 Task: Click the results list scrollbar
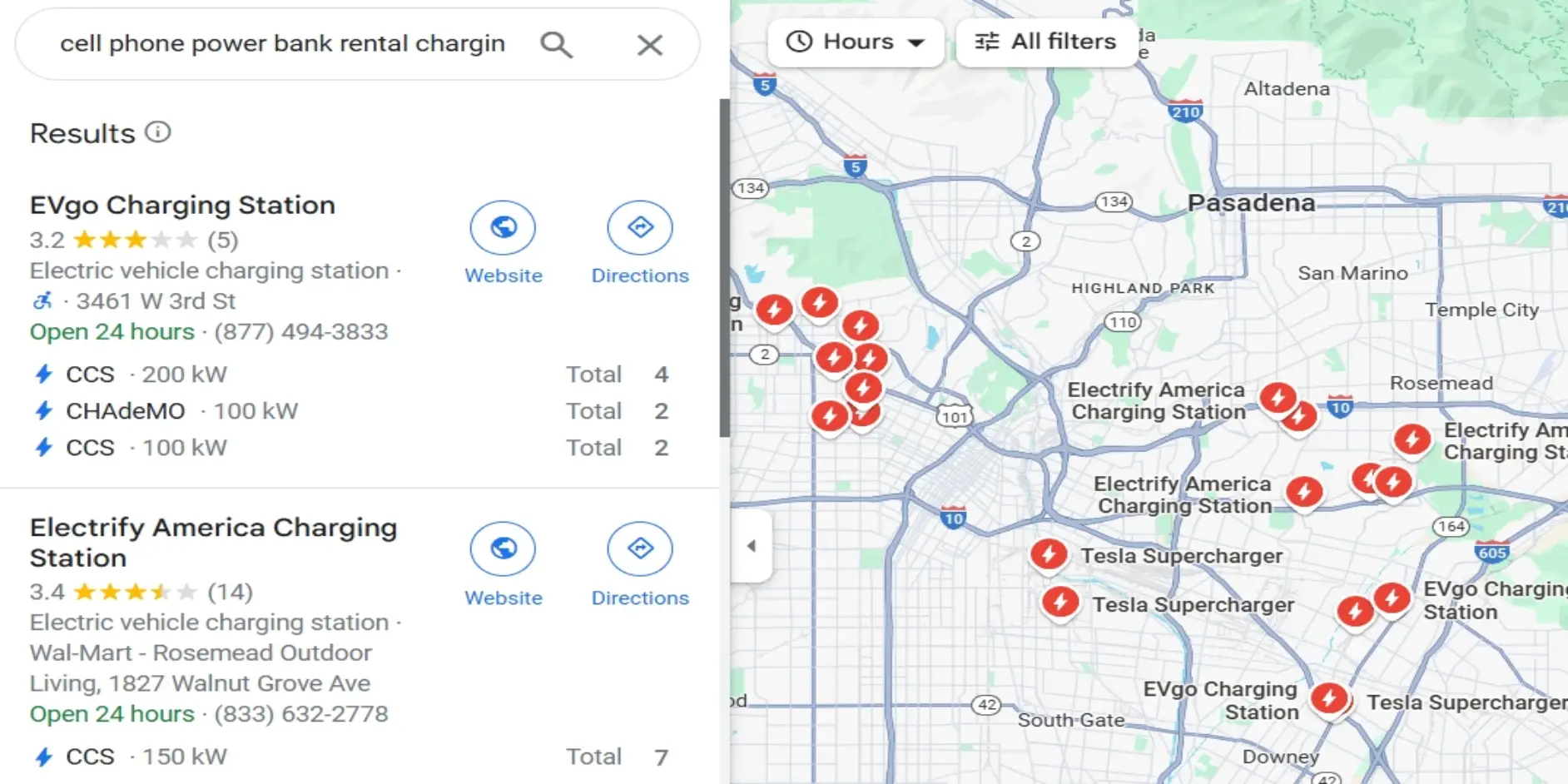[x=725, y=268]
